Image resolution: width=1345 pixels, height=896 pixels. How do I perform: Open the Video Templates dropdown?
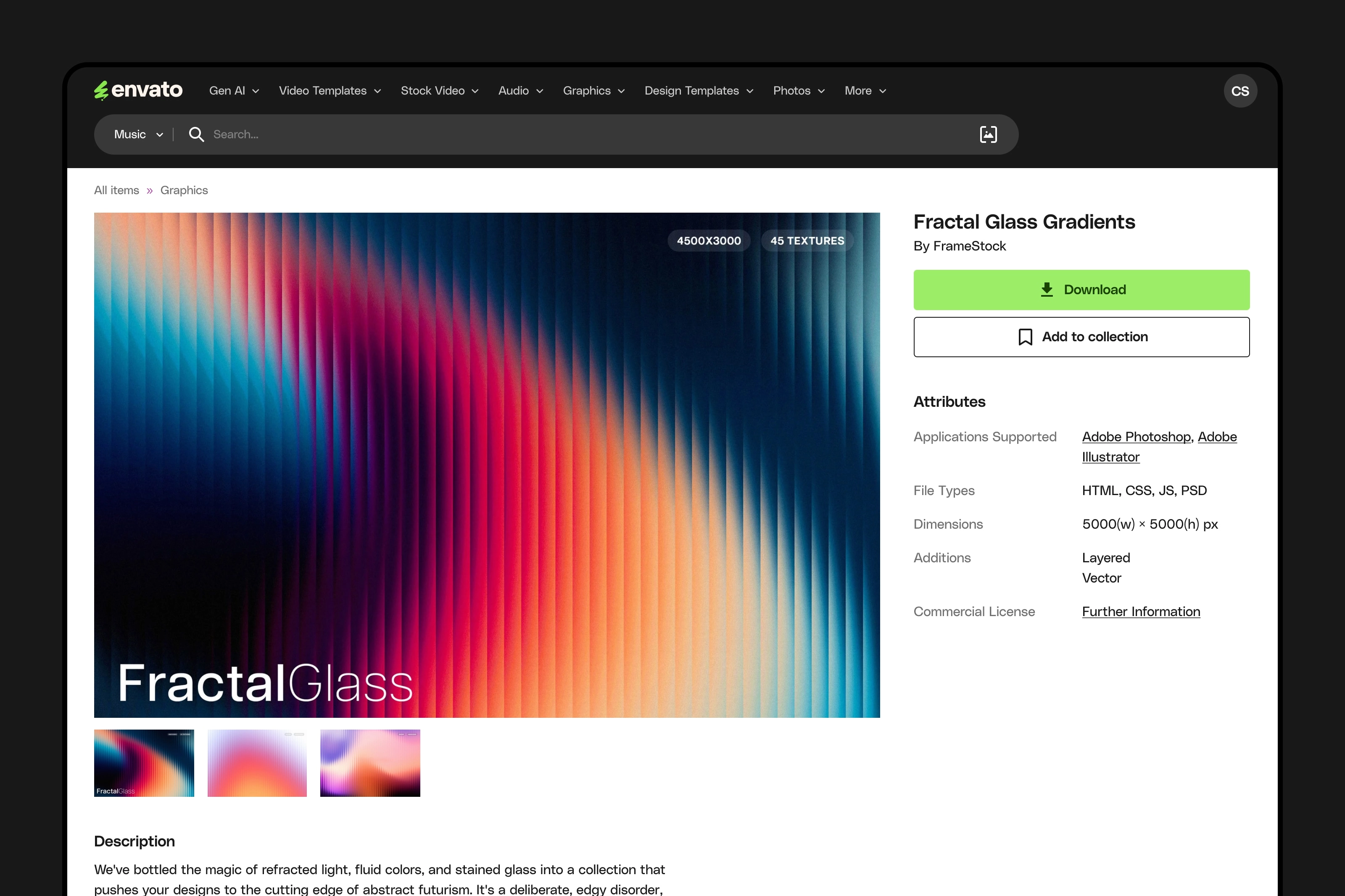330,91
